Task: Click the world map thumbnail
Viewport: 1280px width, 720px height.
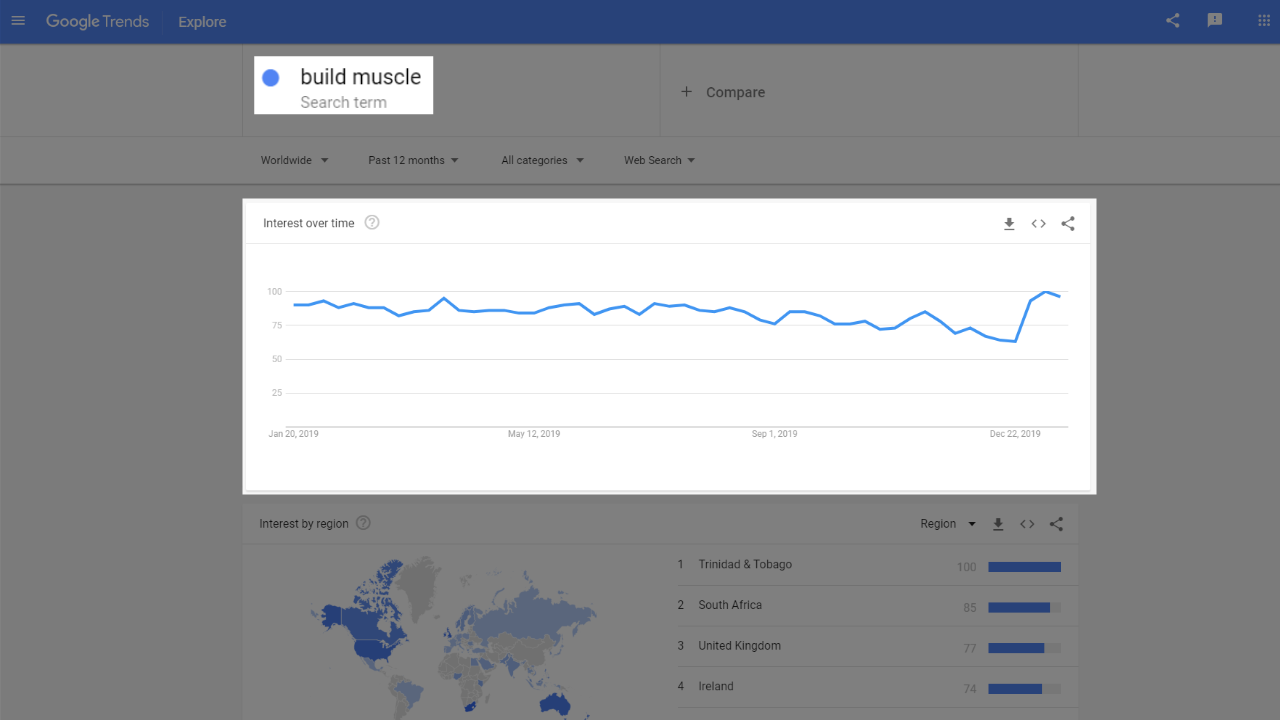Action: 455,638
